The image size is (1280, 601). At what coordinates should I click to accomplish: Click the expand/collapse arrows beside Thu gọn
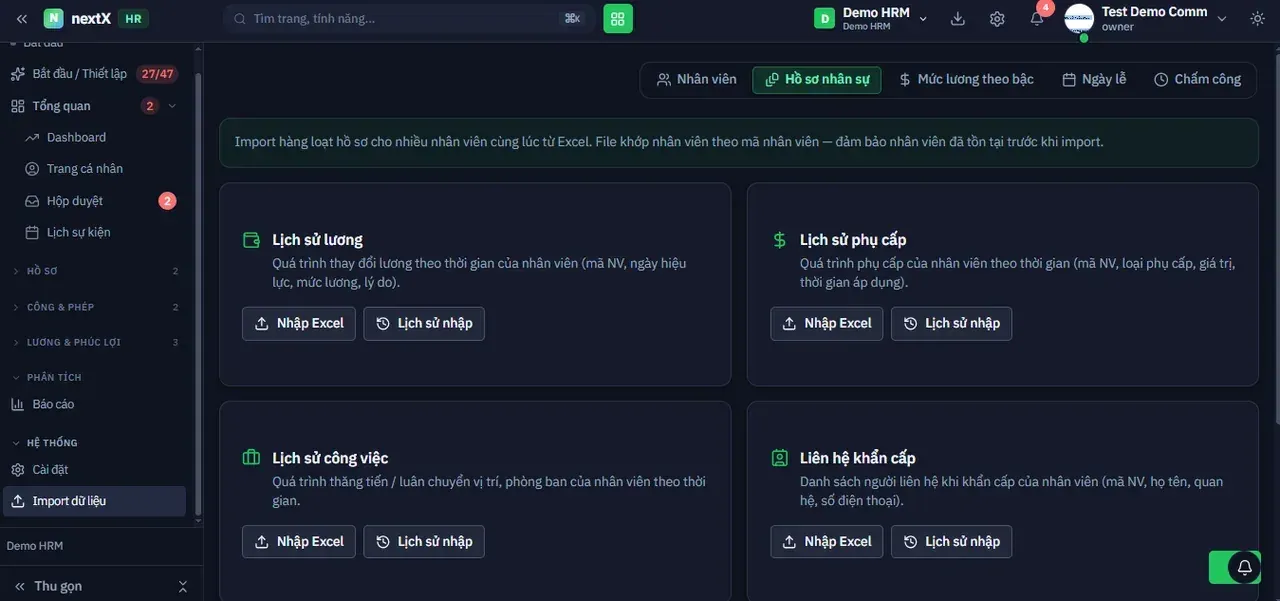[x=182, y=586]
